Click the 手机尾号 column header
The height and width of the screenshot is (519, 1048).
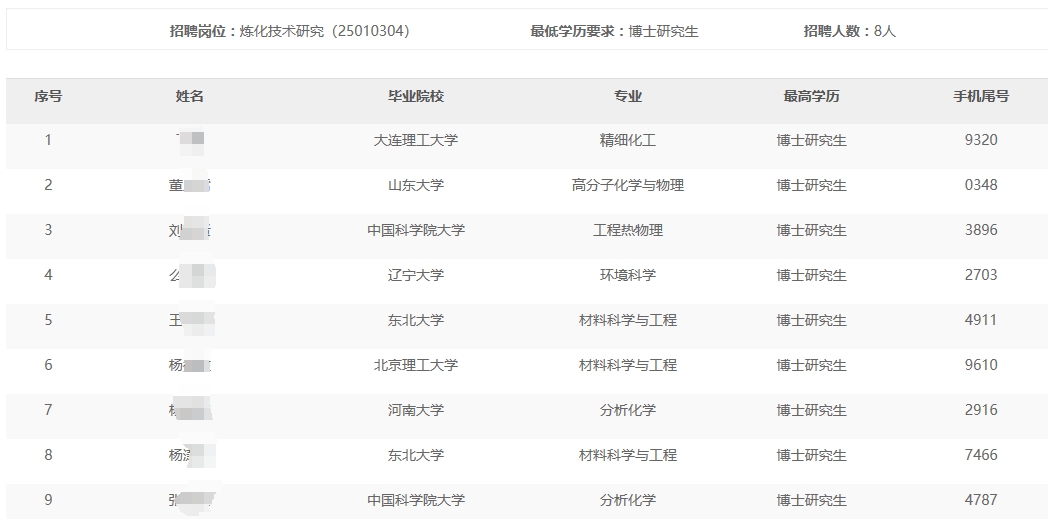pyautogui.click(x=980, y=96)
